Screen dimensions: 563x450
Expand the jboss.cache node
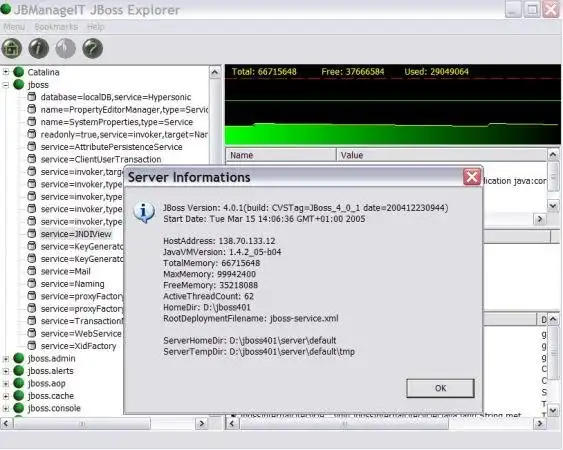[6, 396]
